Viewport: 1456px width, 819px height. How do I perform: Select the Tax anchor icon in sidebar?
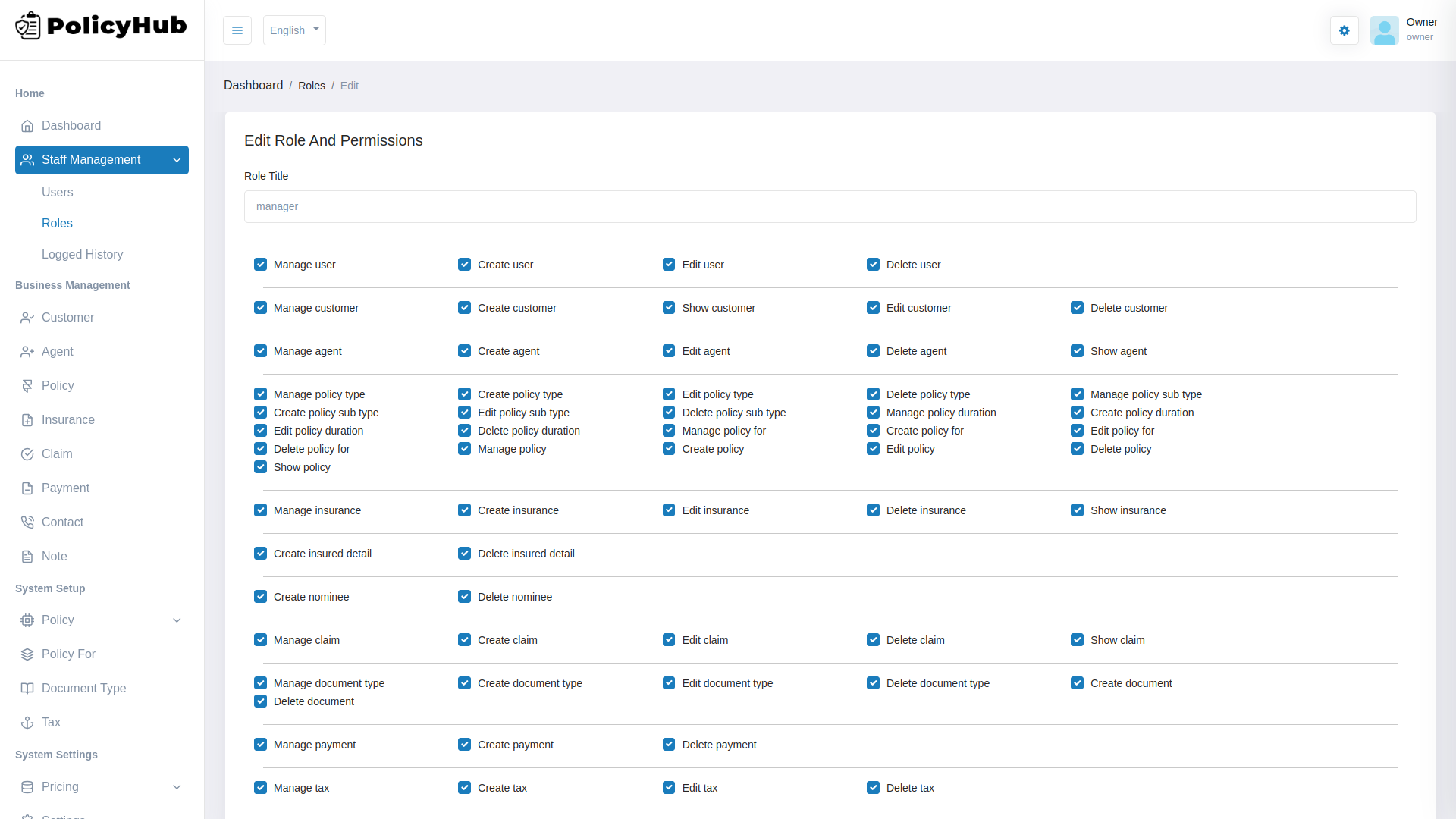coord(27,722)
